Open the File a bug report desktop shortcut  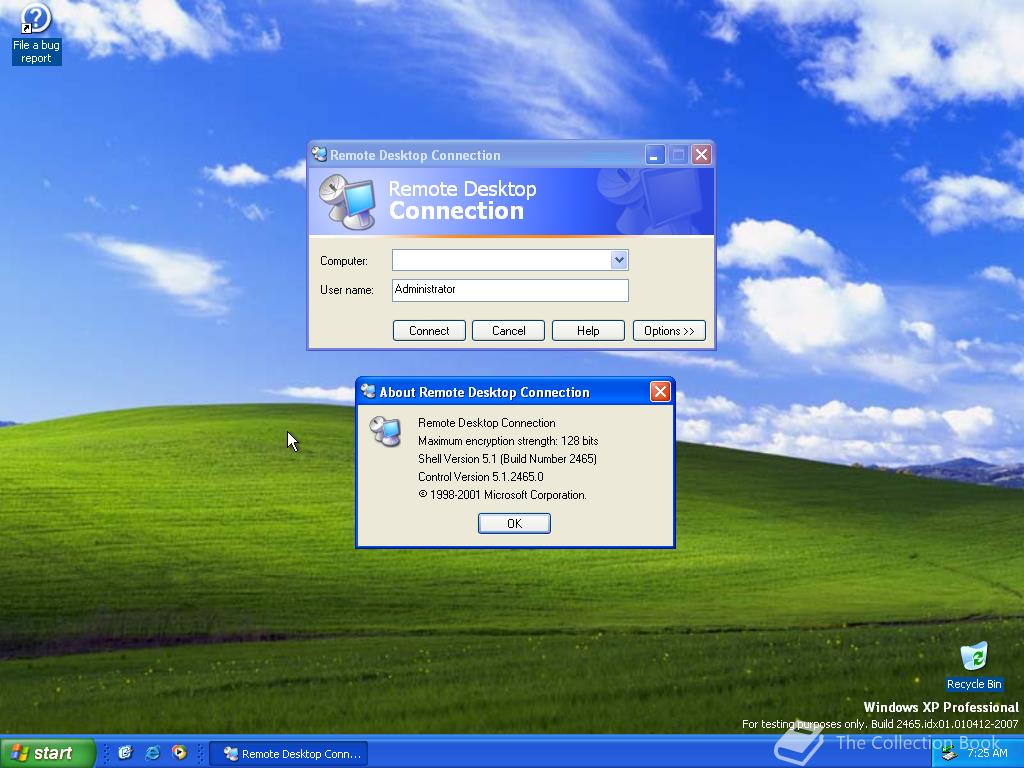coord(36,34)
